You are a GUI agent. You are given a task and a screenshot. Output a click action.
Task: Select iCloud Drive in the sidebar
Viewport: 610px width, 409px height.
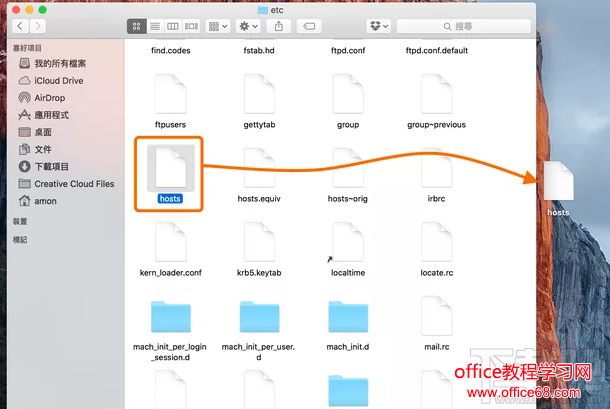[58, 80]
